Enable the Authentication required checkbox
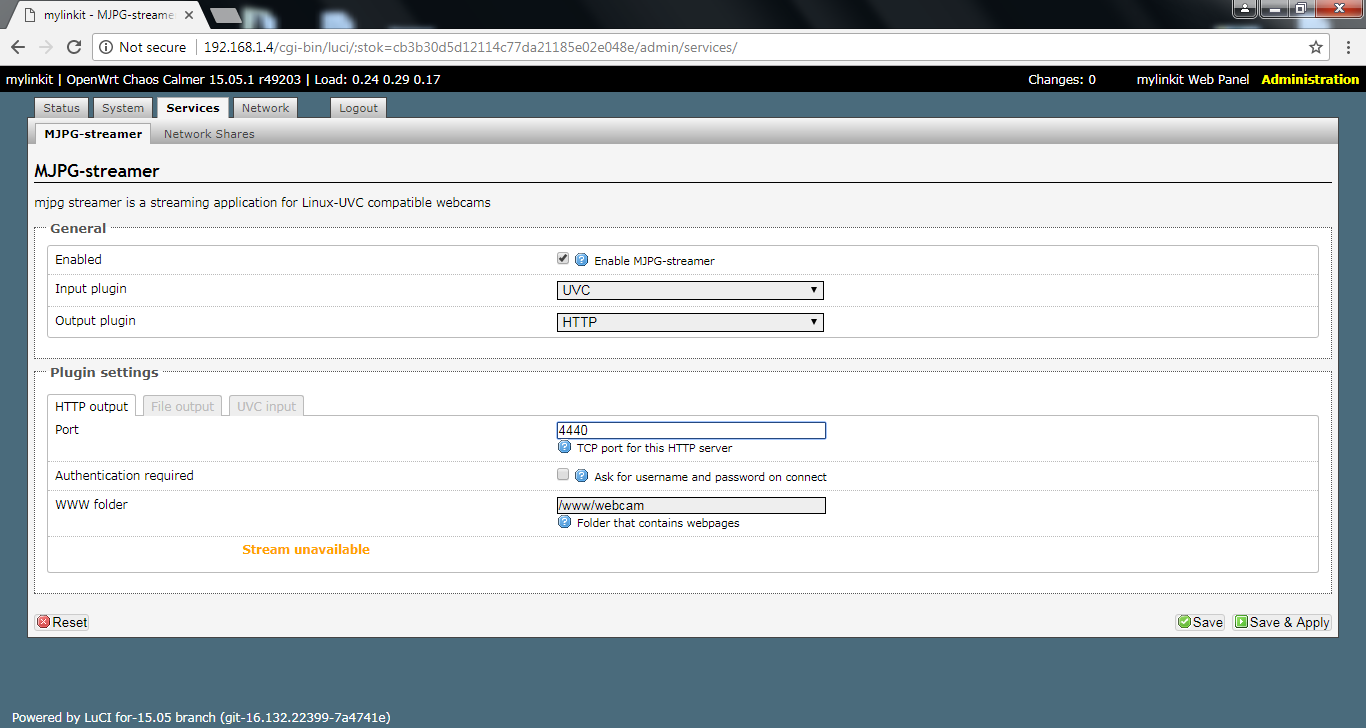Viewport: 1366px width, 728px height. click(563, 474)
